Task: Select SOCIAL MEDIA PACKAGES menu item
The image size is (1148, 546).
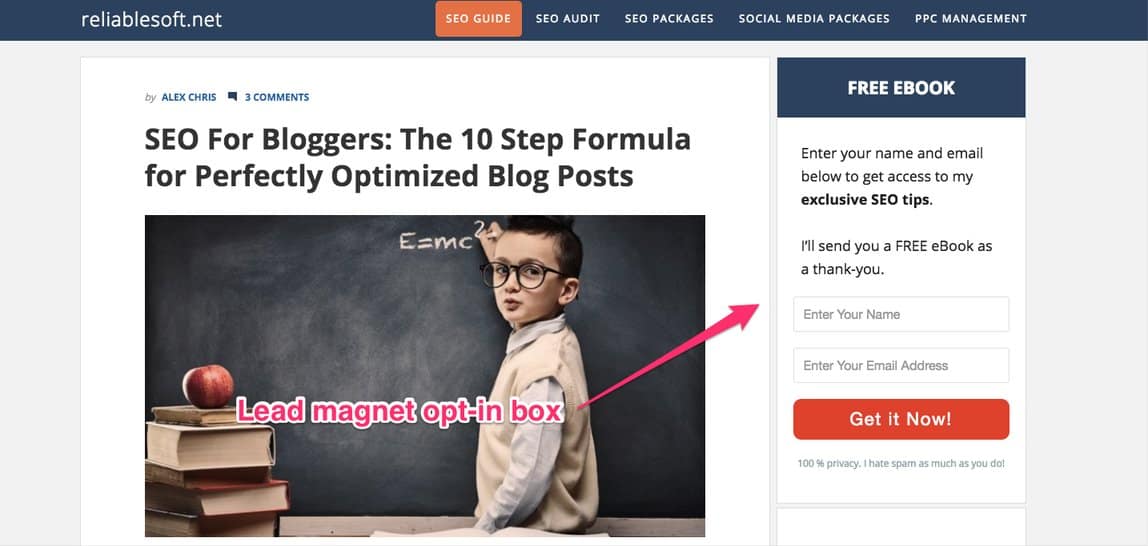Action: pyautogui.click(x=814, y=18)
